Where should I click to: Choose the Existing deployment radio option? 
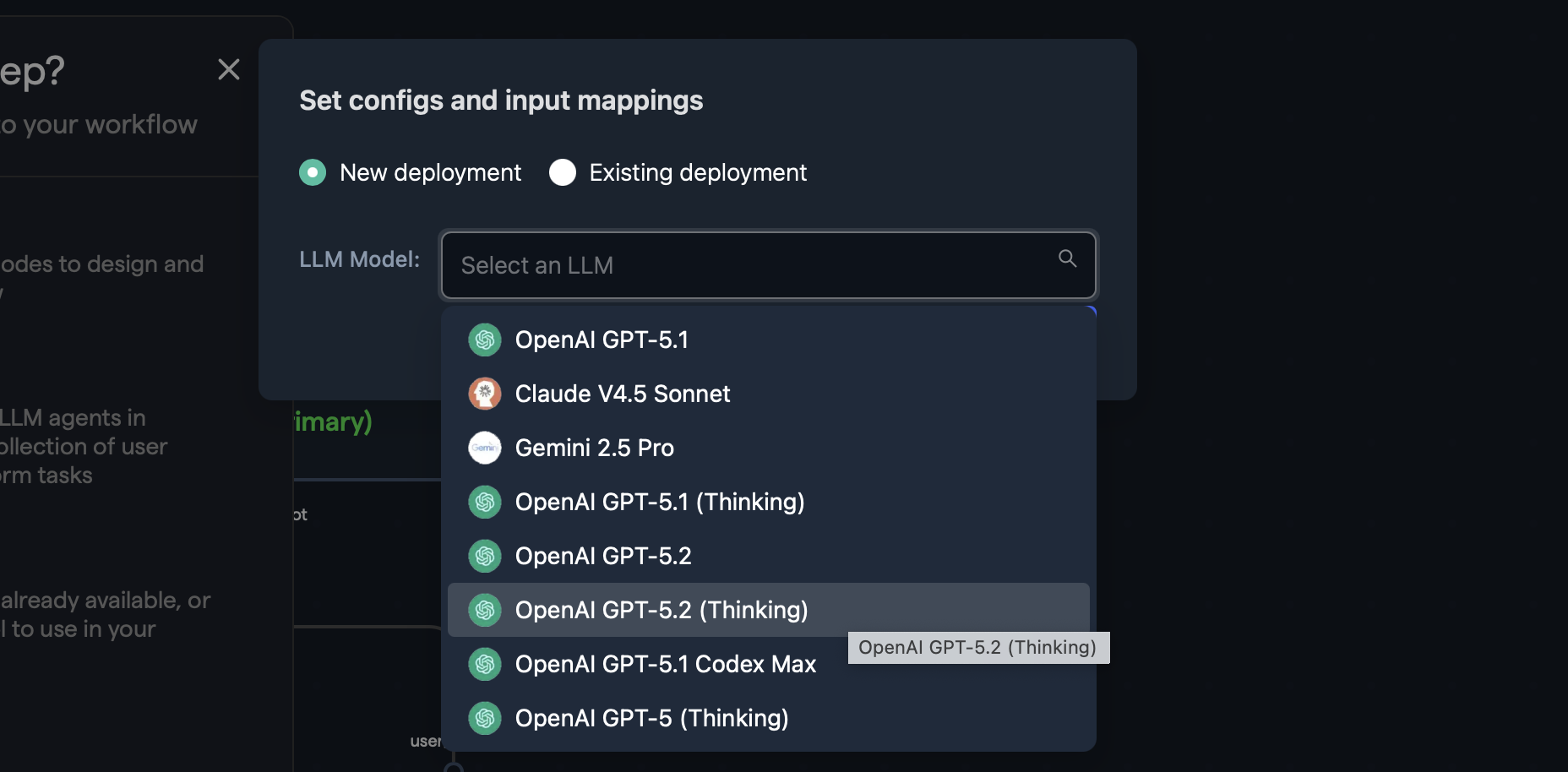[563, 172]
